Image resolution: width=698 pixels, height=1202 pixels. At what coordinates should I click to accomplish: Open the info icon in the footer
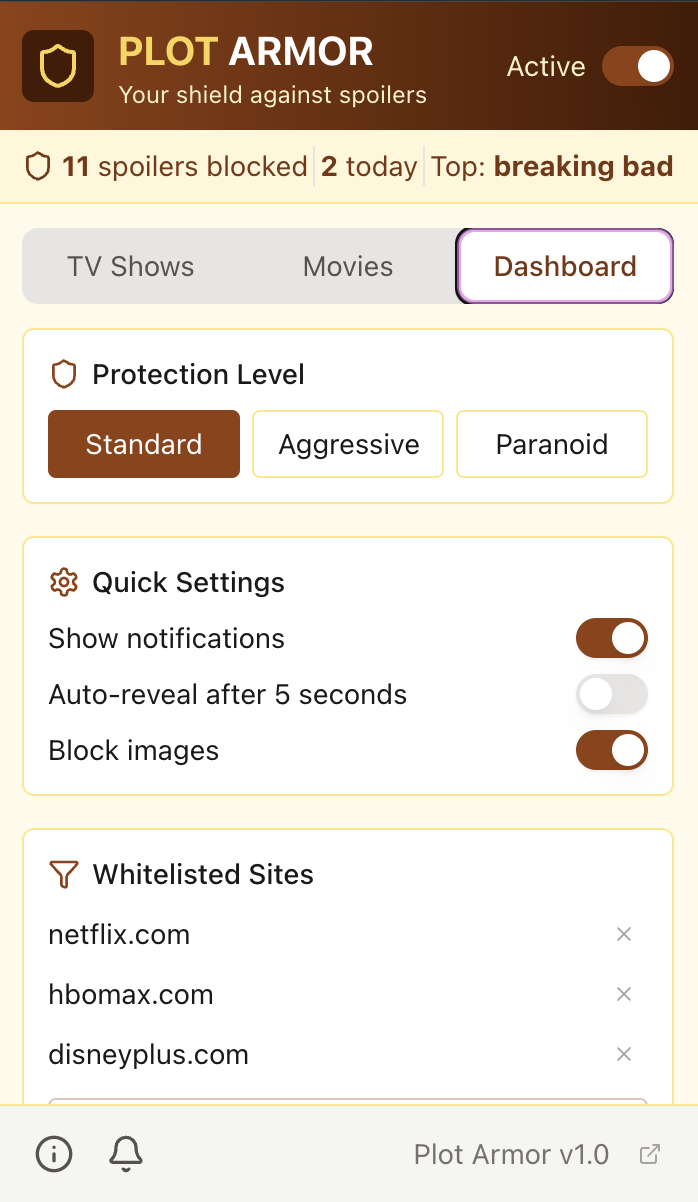point(53,1154)
